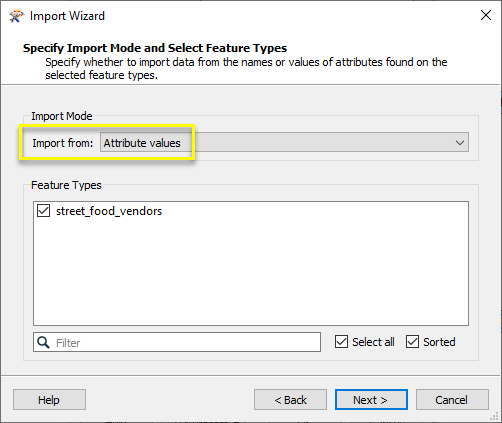Screen dimensions: 502x423
Task: Click the resize grip in dialog corner
Action: pyautogui.click(x=495, y=416)
